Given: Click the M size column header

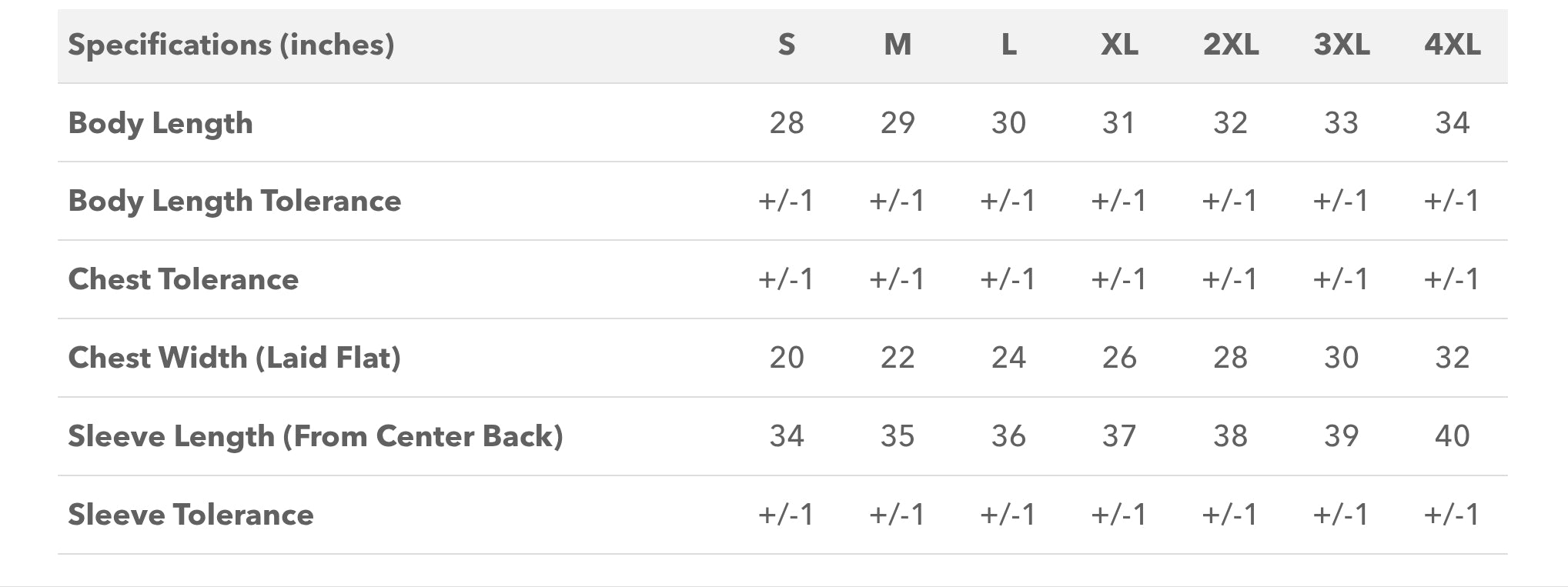Looking at the screenshot, I should tap(898, 45).
